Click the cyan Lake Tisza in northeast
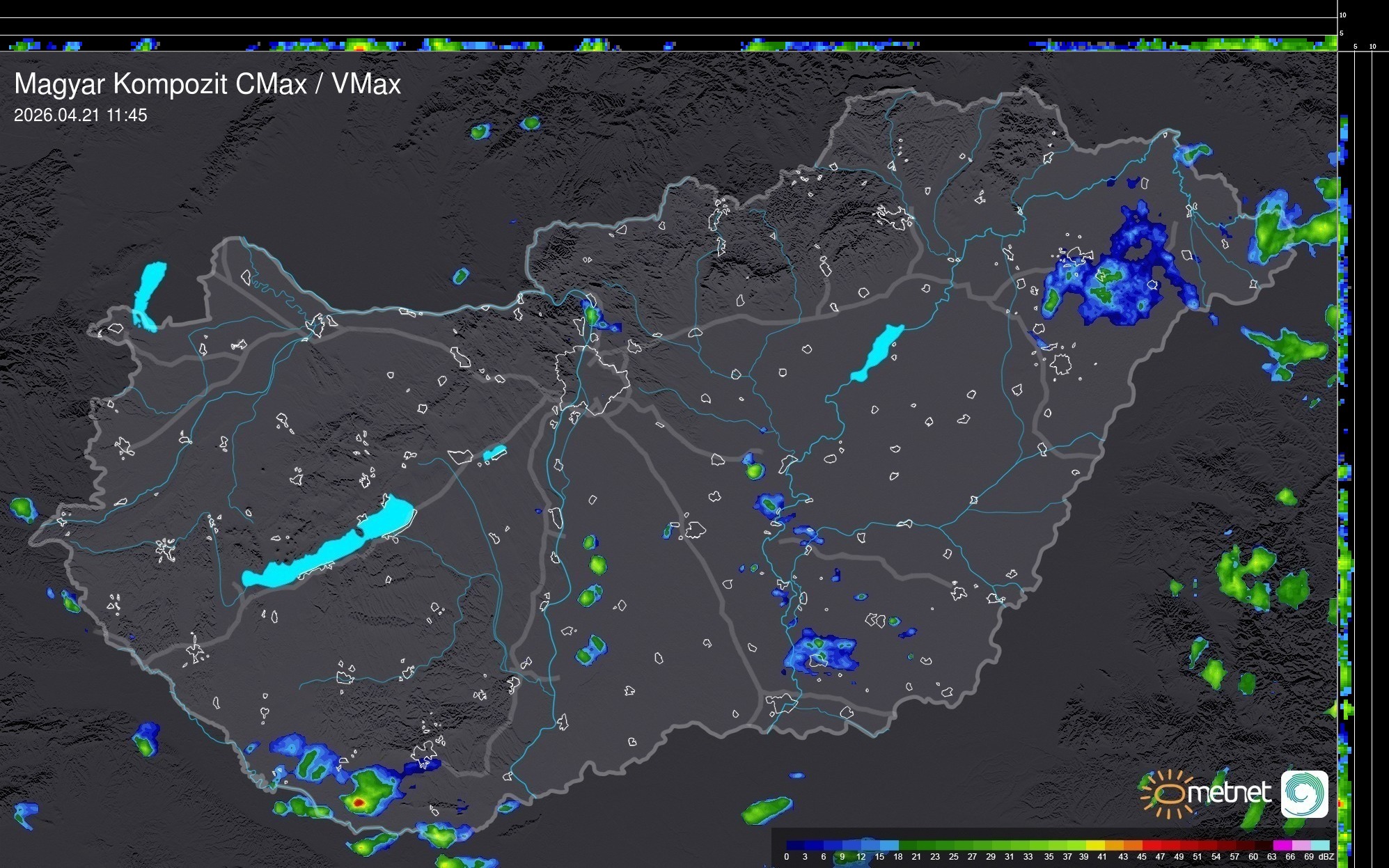This screenshot has height=868, width=1389. click(879, 352)
